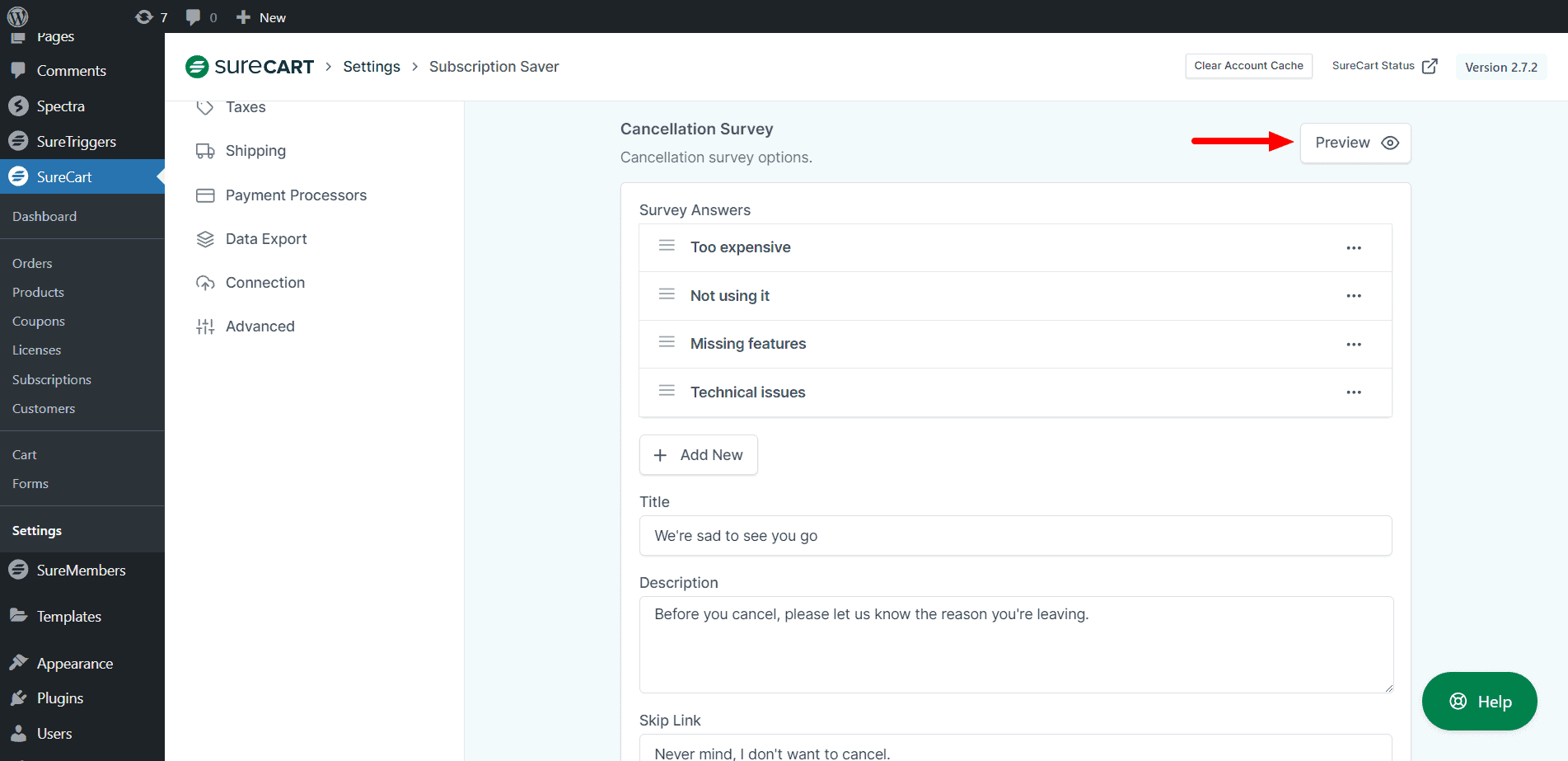This screenshot has width=1568, height=761.
Task: Grab drag handle for Too expensive answer
Action: [667, 246]
